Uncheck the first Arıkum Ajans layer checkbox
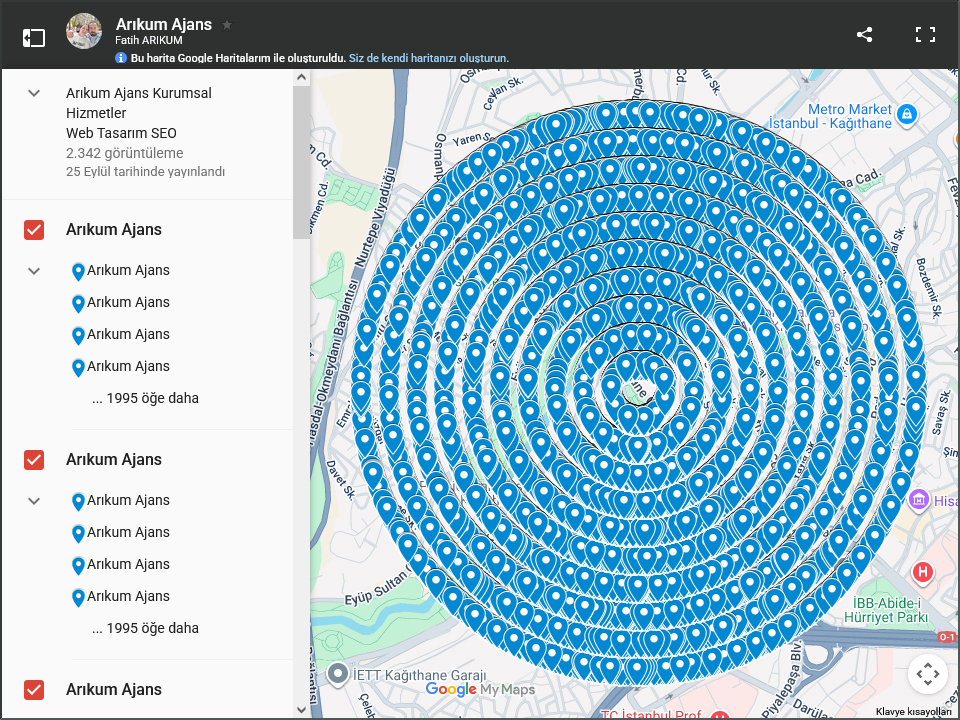960x720 pixels. click(34, 230)
